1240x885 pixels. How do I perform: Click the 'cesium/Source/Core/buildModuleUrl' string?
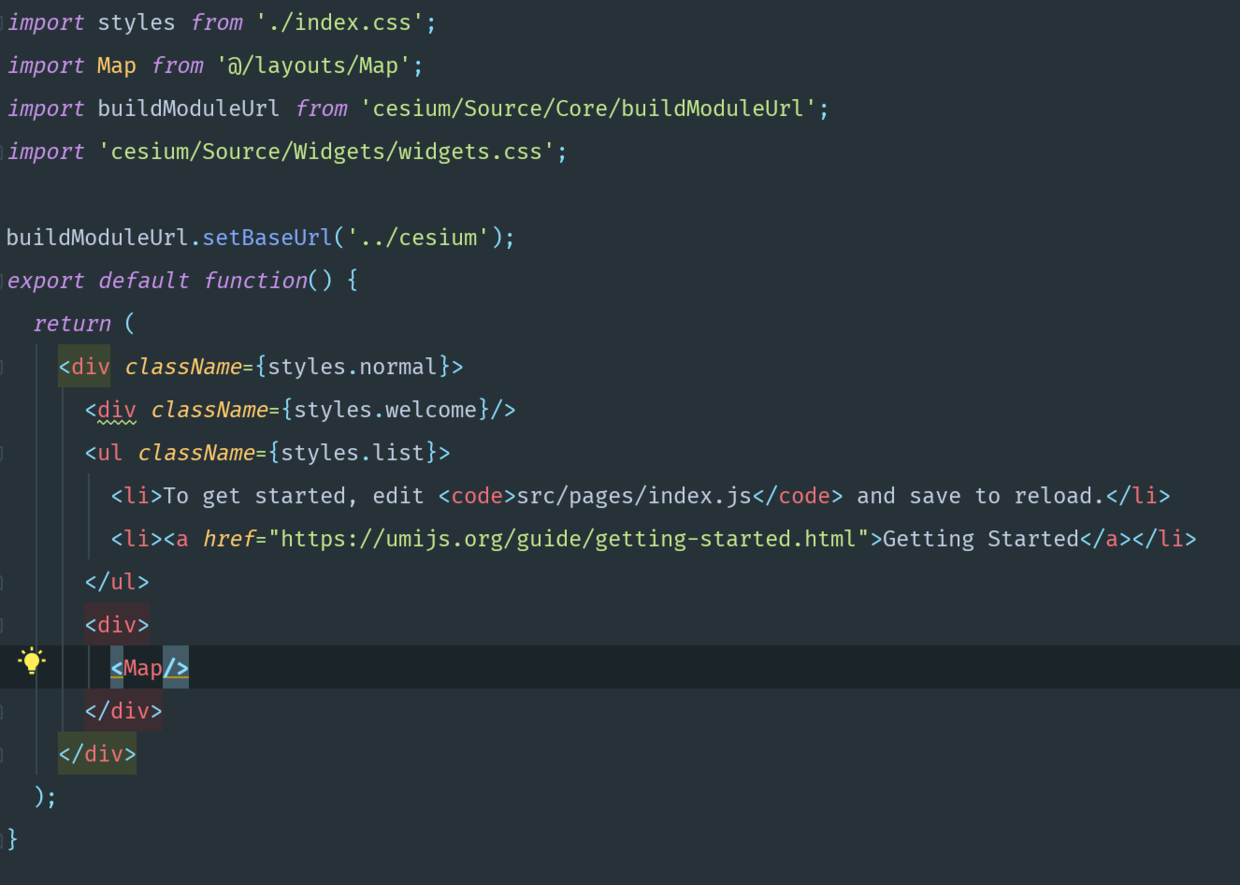pos(587,108)
